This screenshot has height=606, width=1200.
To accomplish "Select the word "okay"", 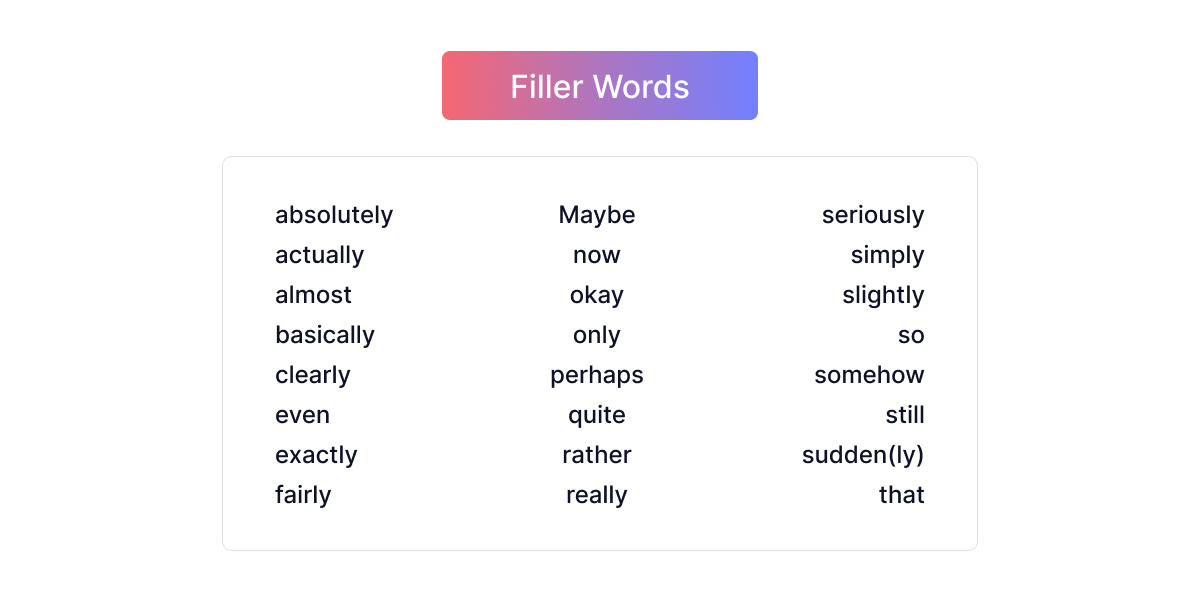I will tap(597, 295).
